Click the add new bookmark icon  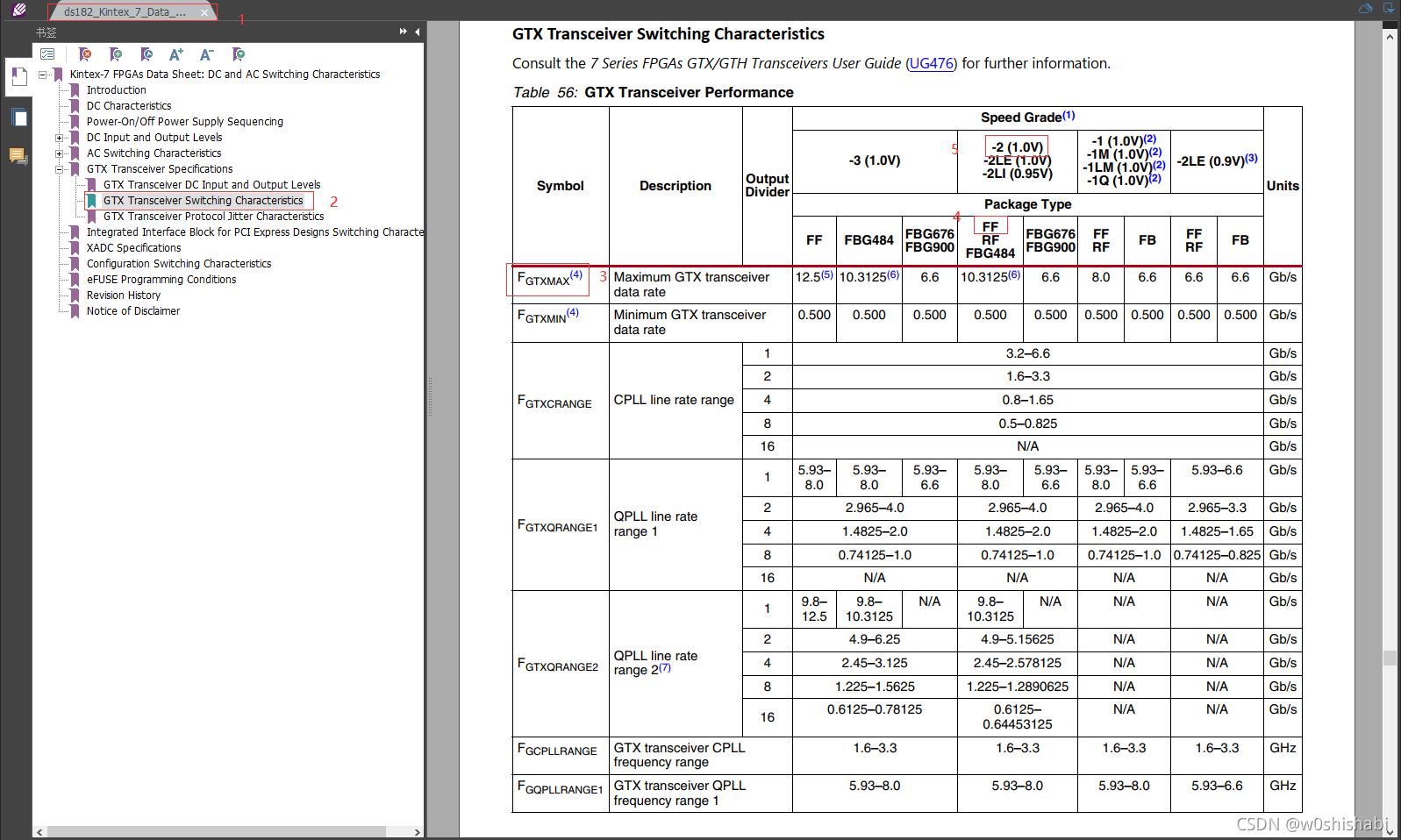tap(115, 54)
